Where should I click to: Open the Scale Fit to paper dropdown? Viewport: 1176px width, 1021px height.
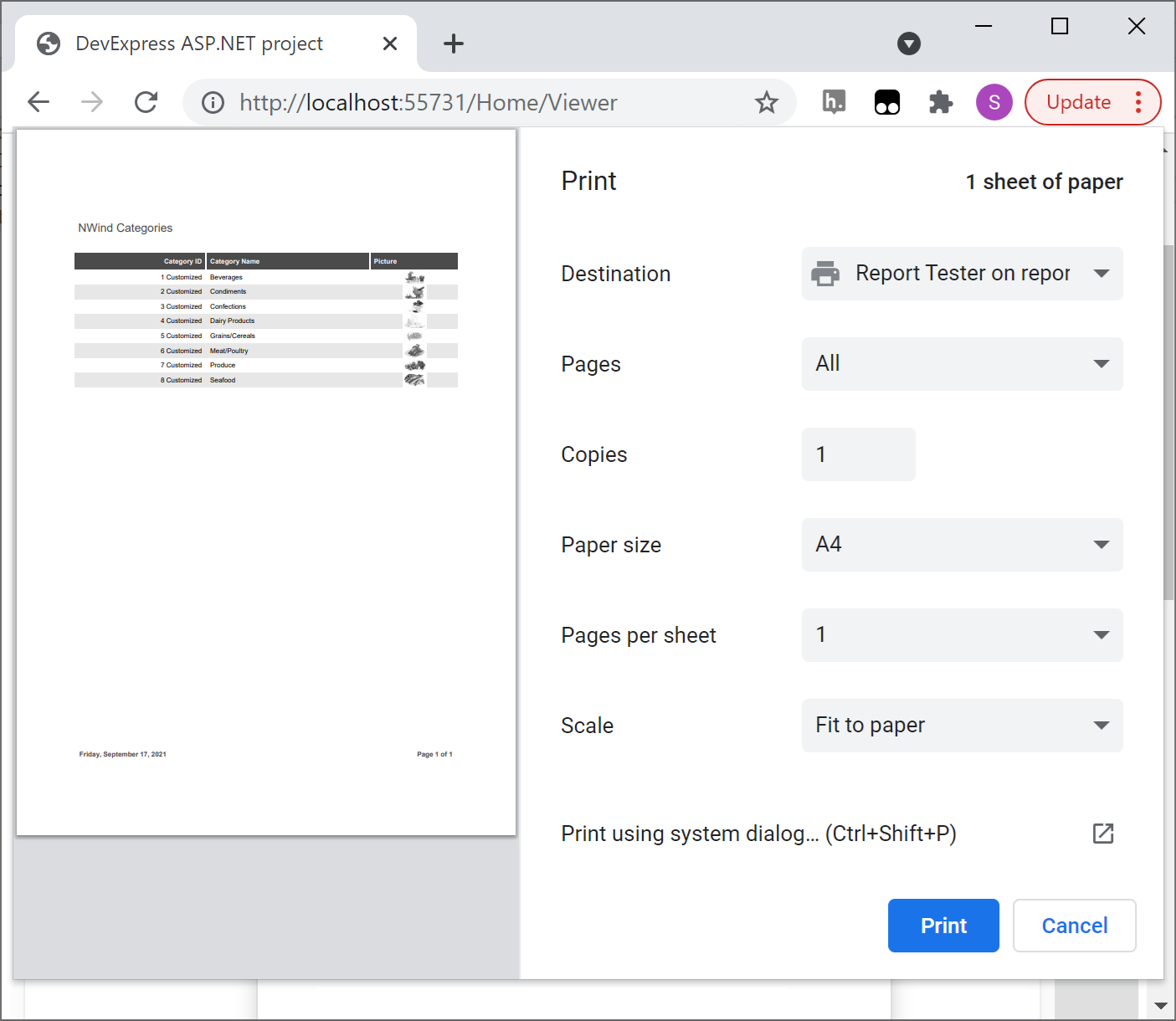[962, 726]
